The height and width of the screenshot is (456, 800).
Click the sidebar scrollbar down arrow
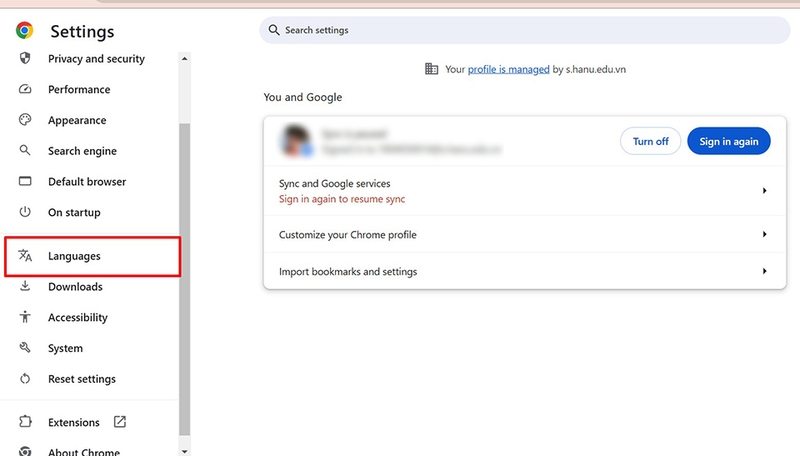(x=185, y=451)
